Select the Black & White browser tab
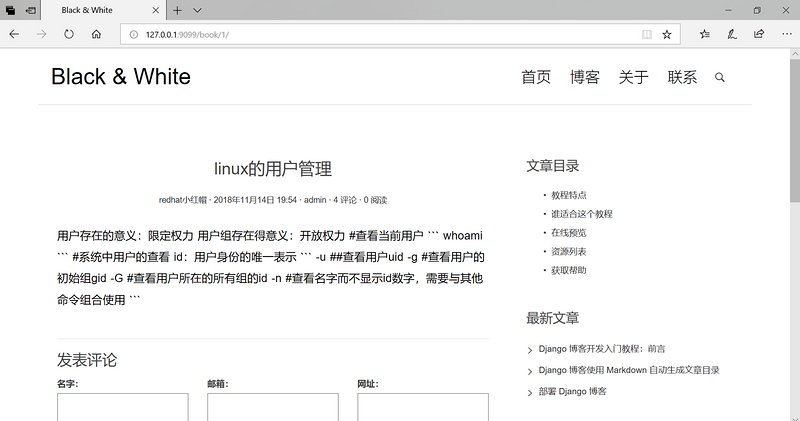 click(x=103, y=10)
